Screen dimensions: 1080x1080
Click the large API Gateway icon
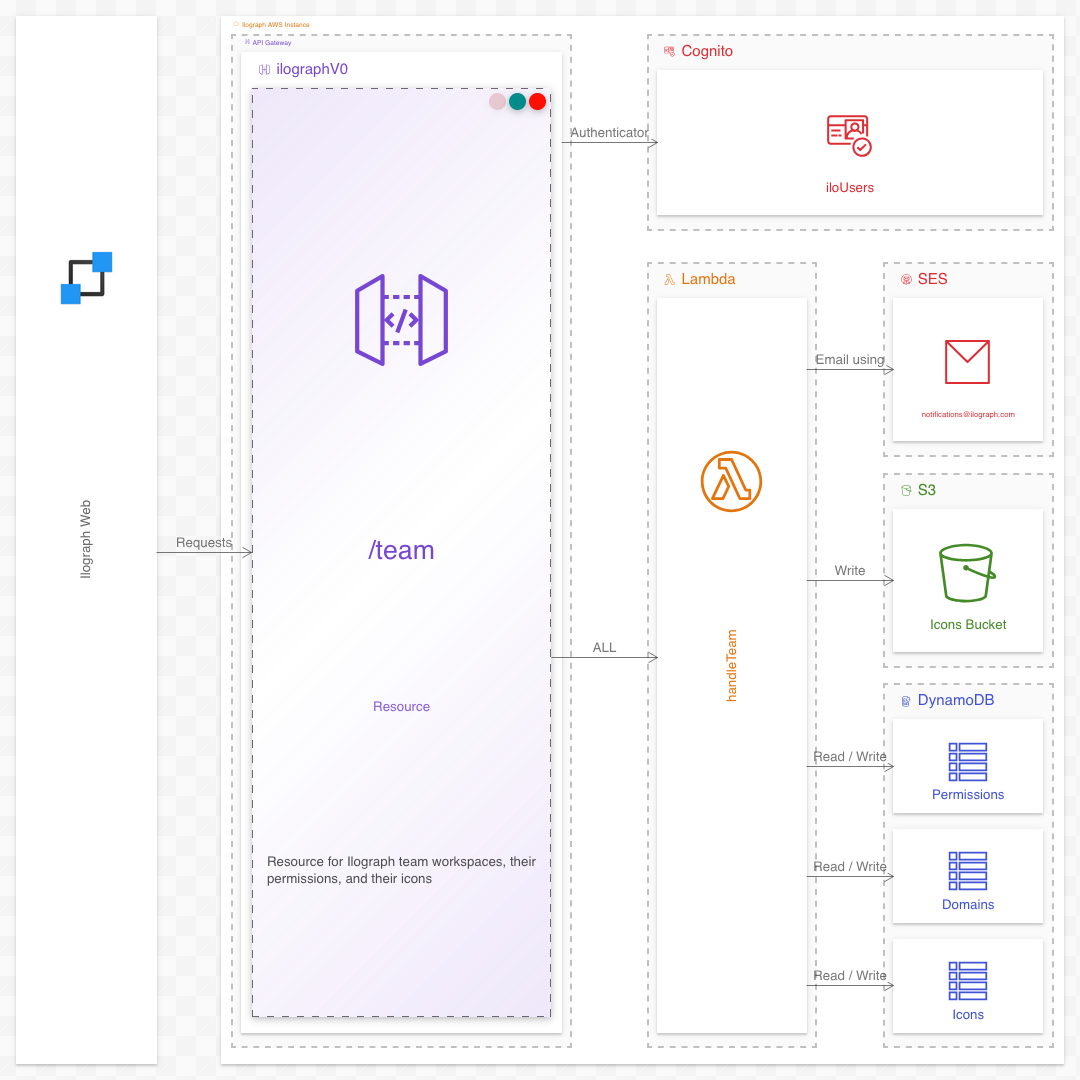[402, 320]
